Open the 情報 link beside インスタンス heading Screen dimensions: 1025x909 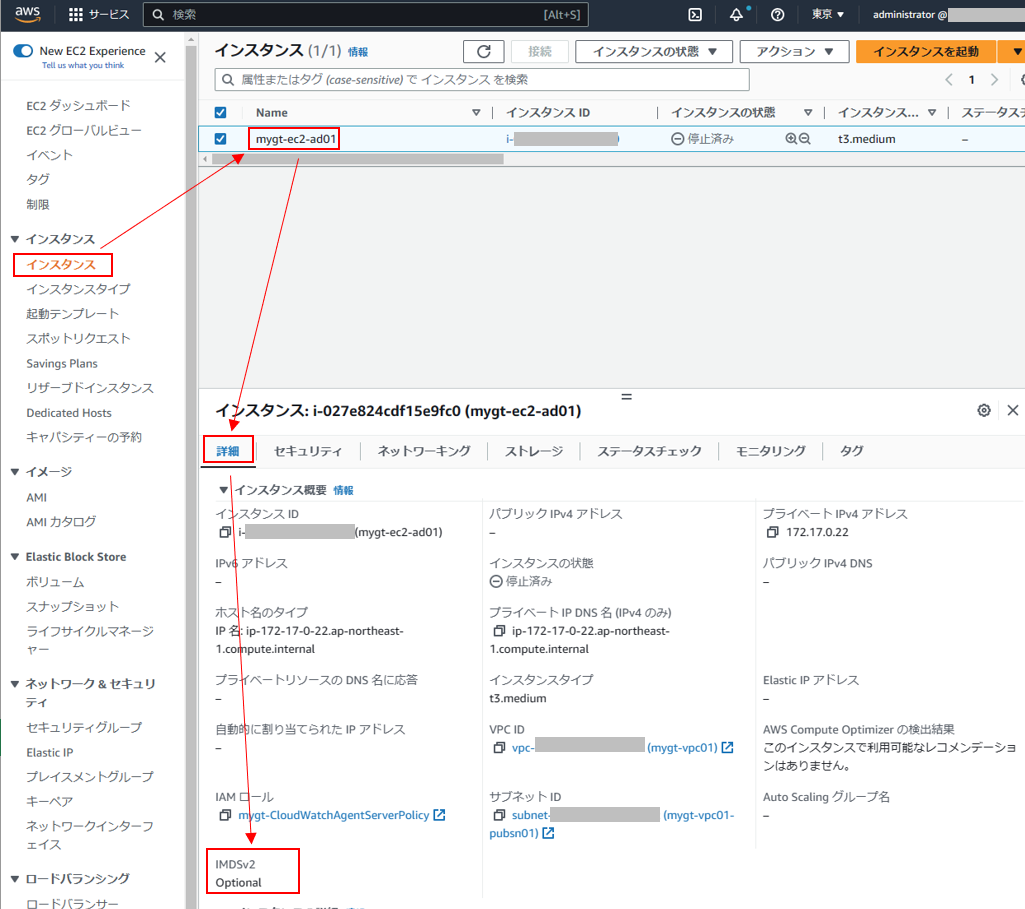(x=358, y=52)
